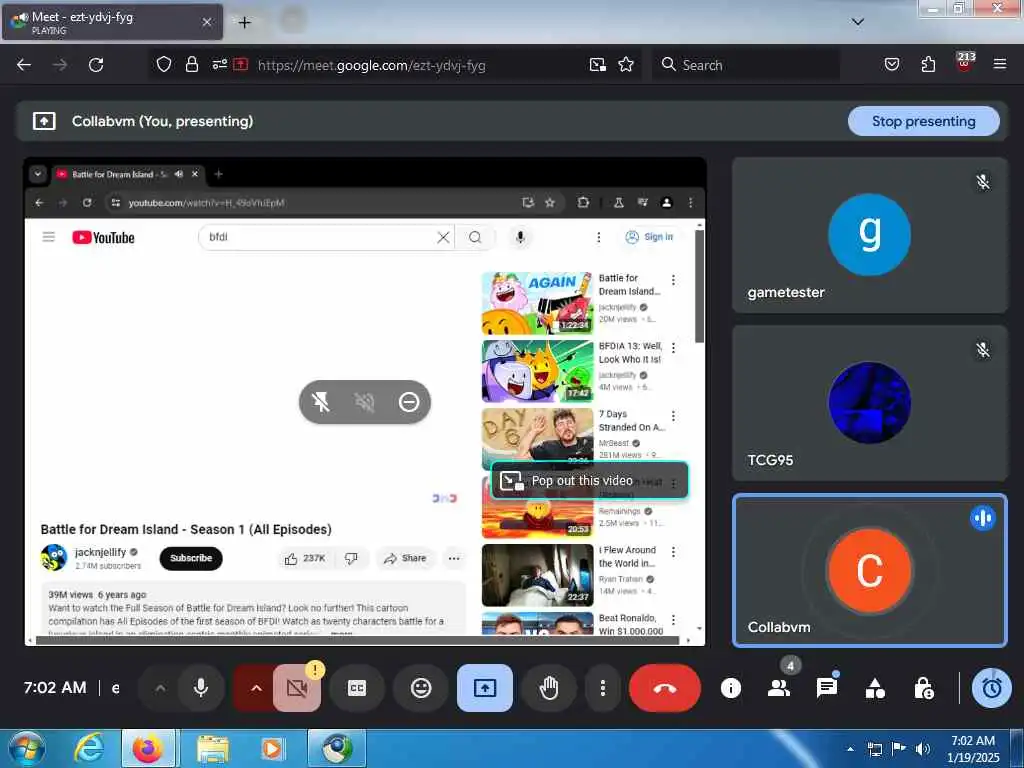Expand video settings chevron beside camera
Screen dimensions: 1024x768
[x=256, y=688]
